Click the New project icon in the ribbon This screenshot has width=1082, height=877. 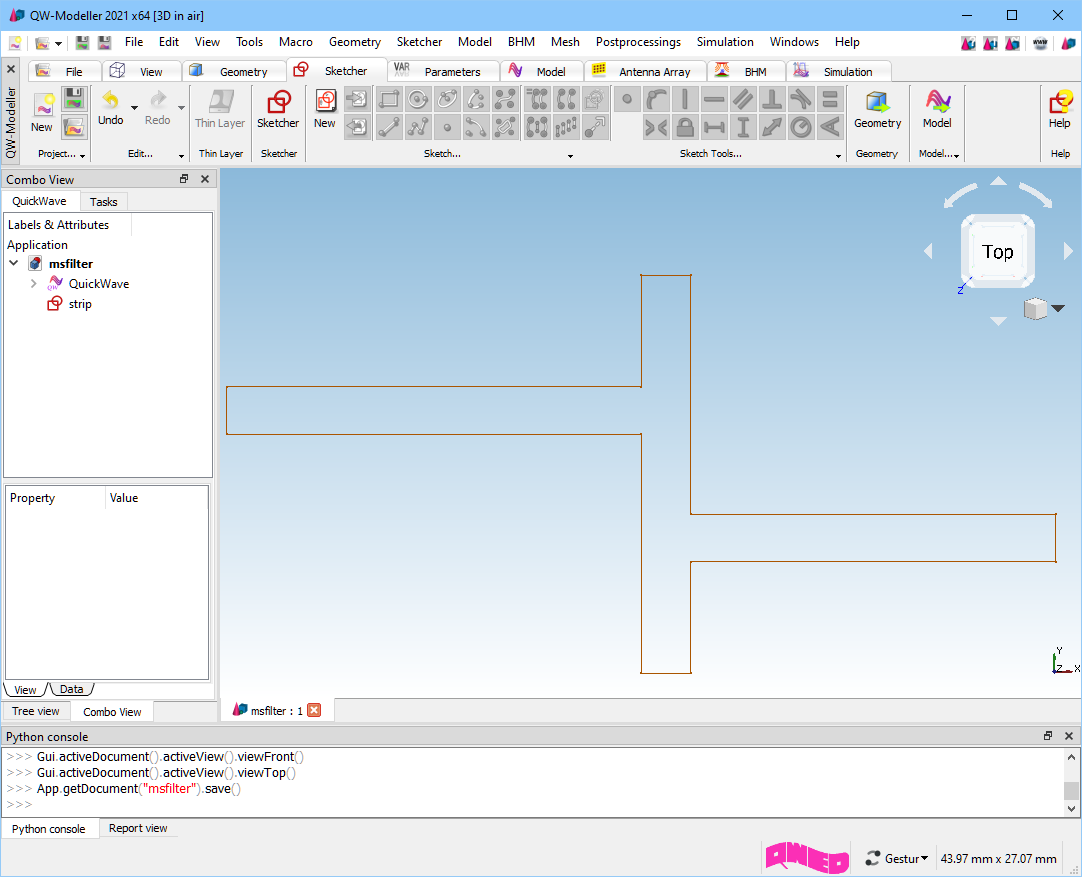[41, 112]
